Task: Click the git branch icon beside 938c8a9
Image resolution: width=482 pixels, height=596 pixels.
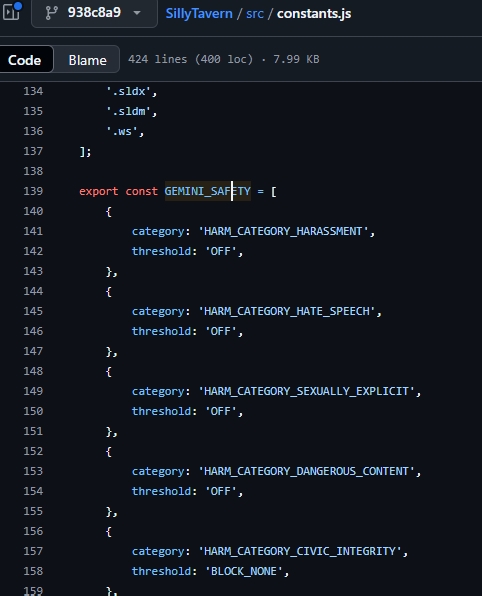Action: 51,13
